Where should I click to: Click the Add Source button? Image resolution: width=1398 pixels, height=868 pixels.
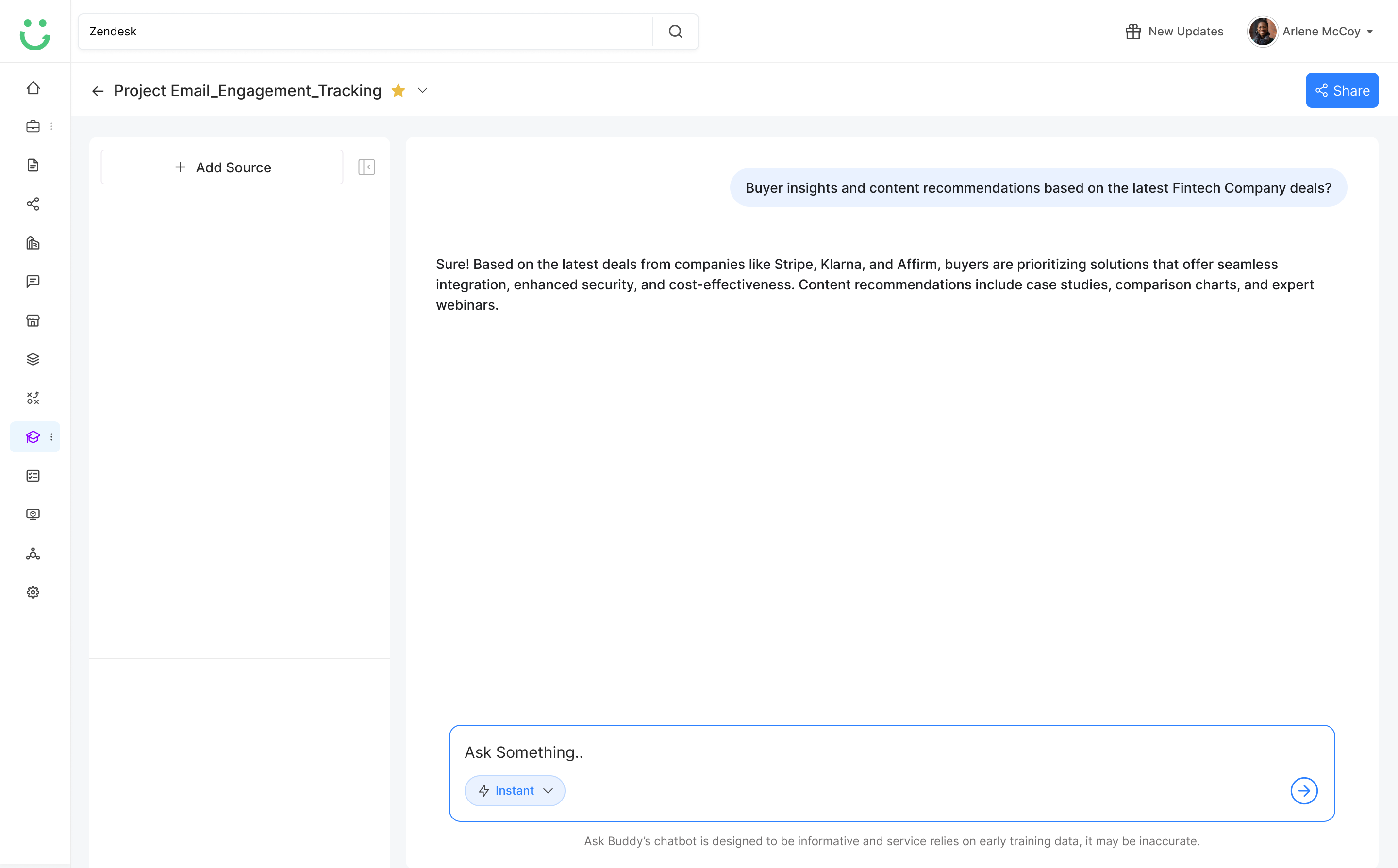click(x=222, y=167)
